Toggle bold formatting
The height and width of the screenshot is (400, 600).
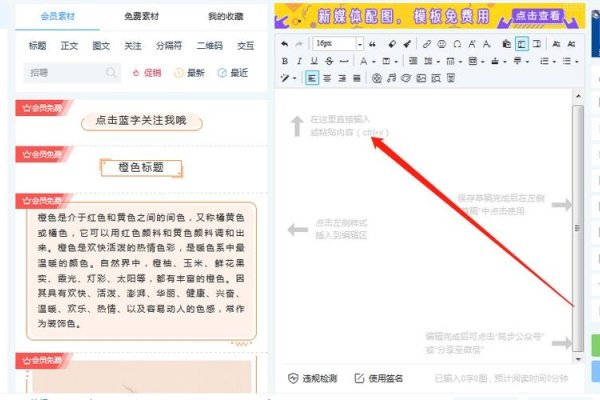[285, 61]
